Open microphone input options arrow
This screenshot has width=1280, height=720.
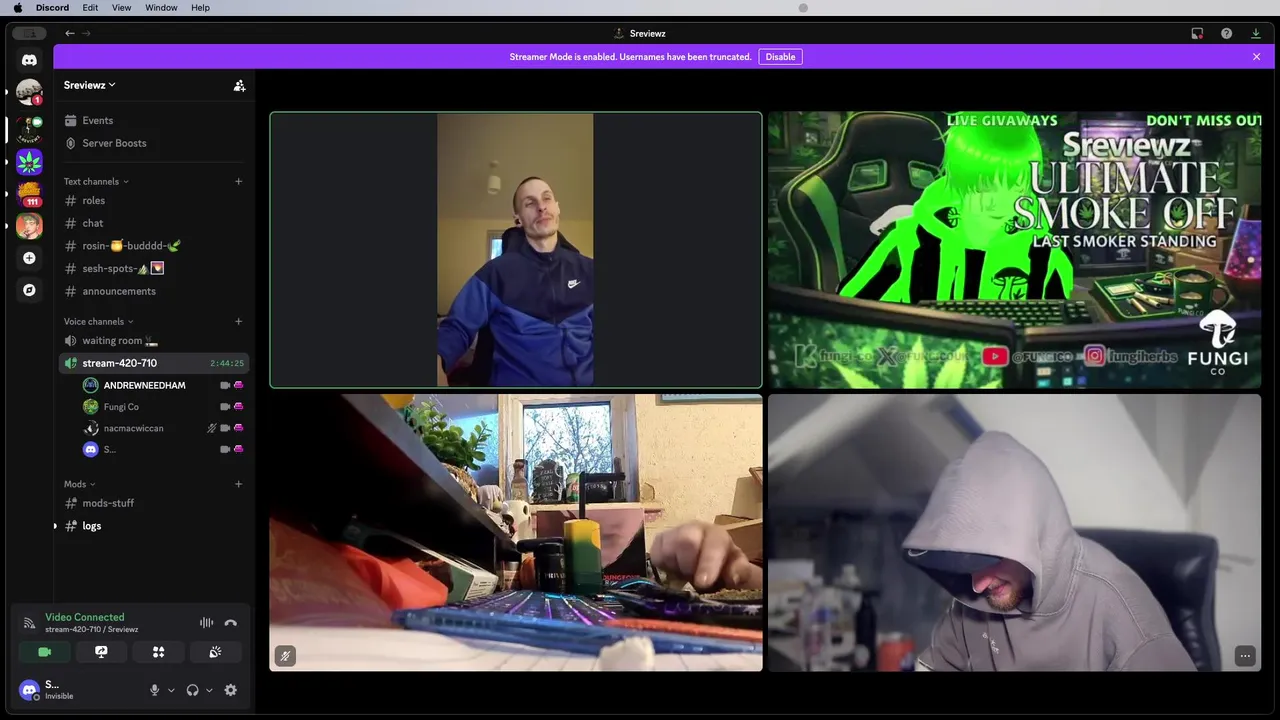coord(171,690)
